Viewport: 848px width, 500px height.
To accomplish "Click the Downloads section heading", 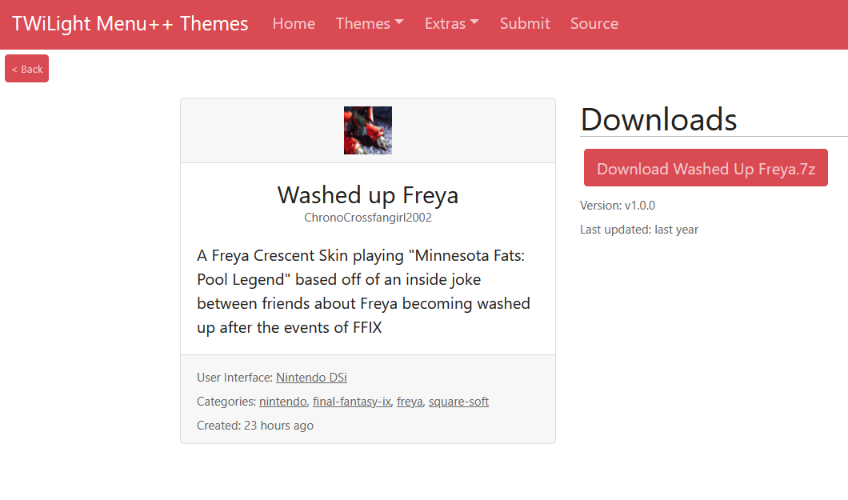I will pyautogui.click(x=659, y=119).
